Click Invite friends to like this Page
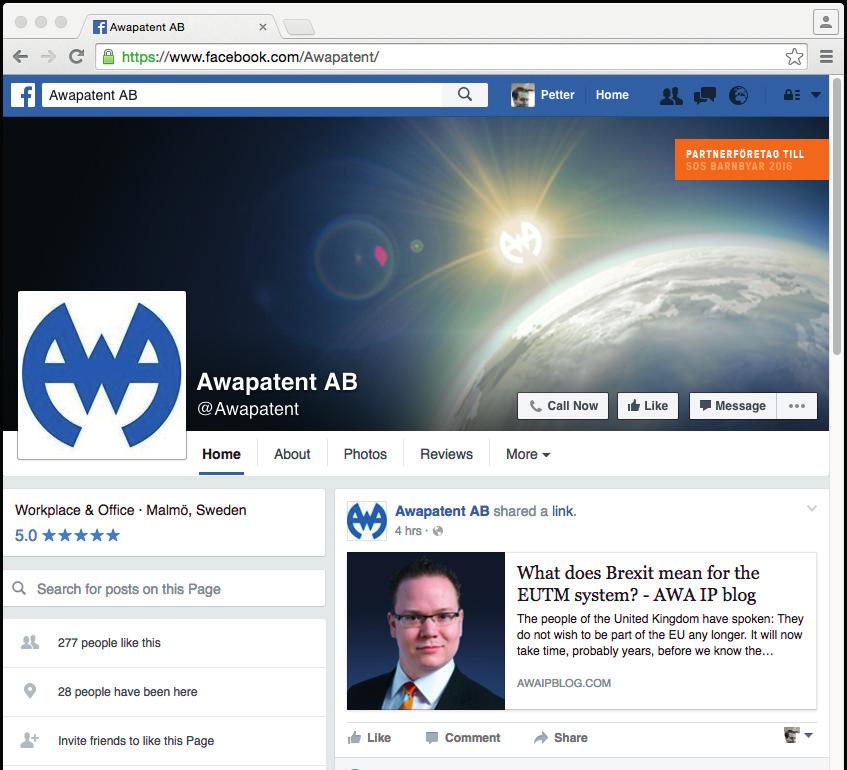The width and height of the screenshot is (847, 770). point(136,741)
